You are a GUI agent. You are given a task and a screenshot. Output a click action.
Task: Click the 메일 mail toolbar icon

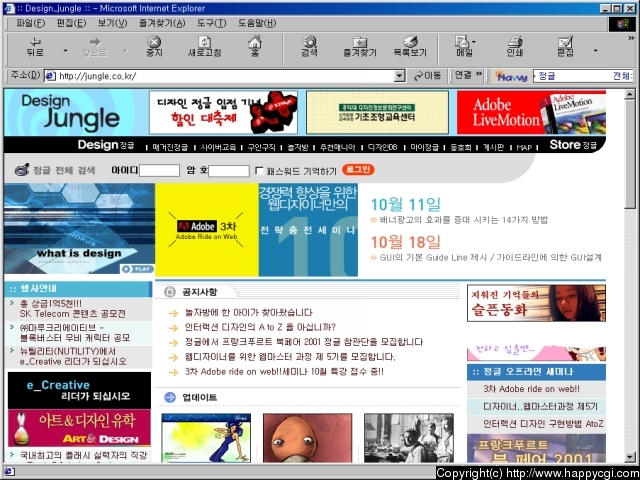pos(464,47)
